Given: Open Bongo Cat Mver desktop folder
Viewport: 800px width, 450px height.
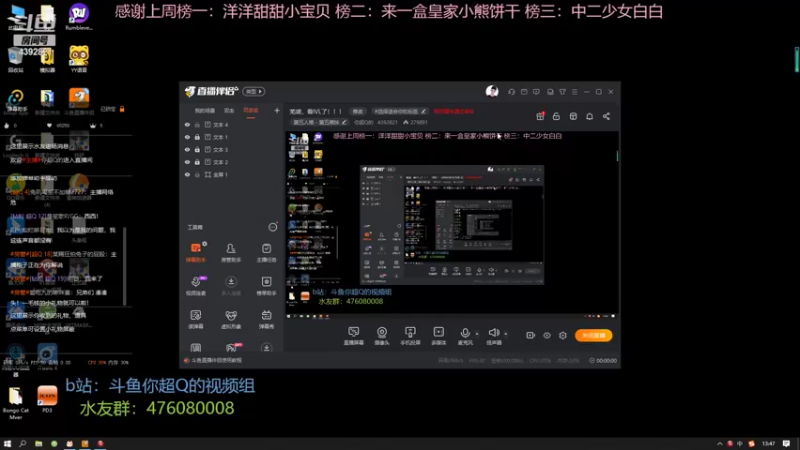Looking at the screenshot, I should 16,404.
